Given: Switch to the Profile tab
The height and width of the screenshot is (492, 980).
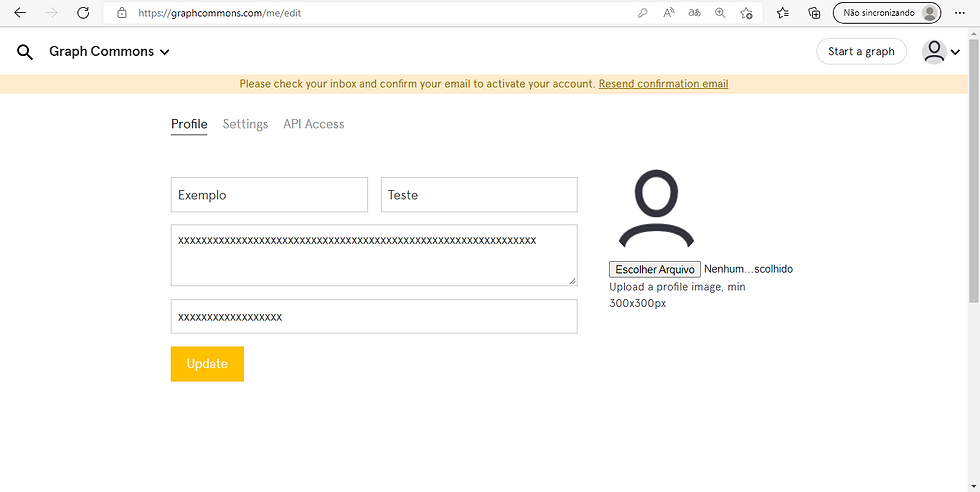Looking at the screenshot, I should [x=189, y=124].
